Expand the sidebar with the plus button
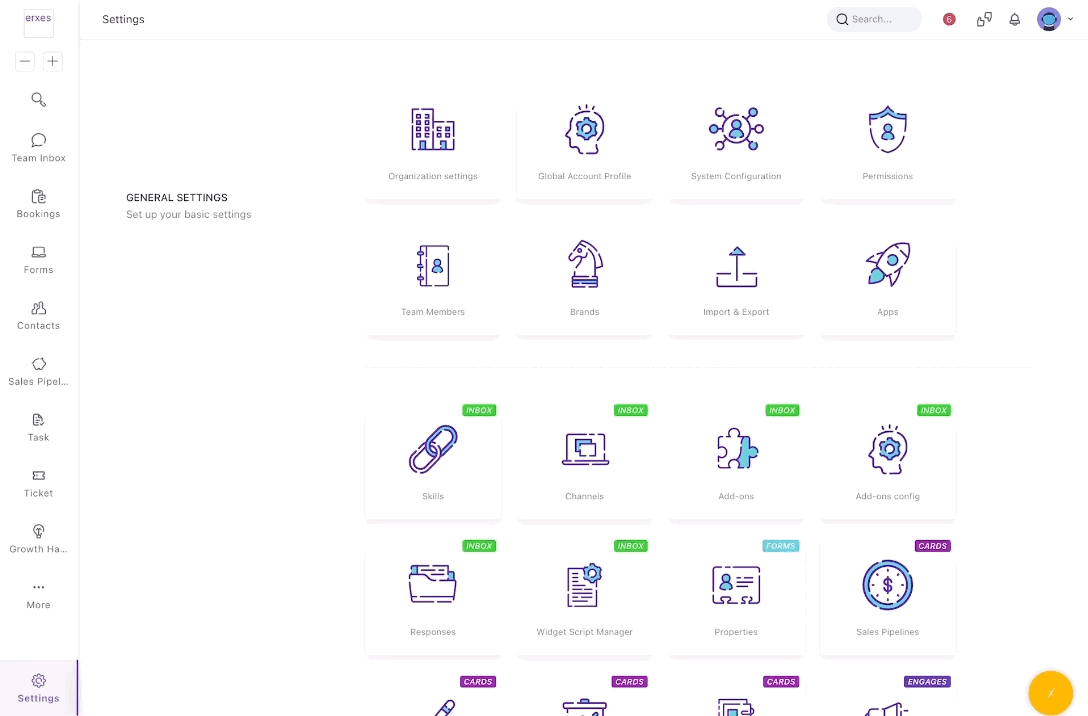Screen dimensions: 1088x716 [x=53, y=61]
